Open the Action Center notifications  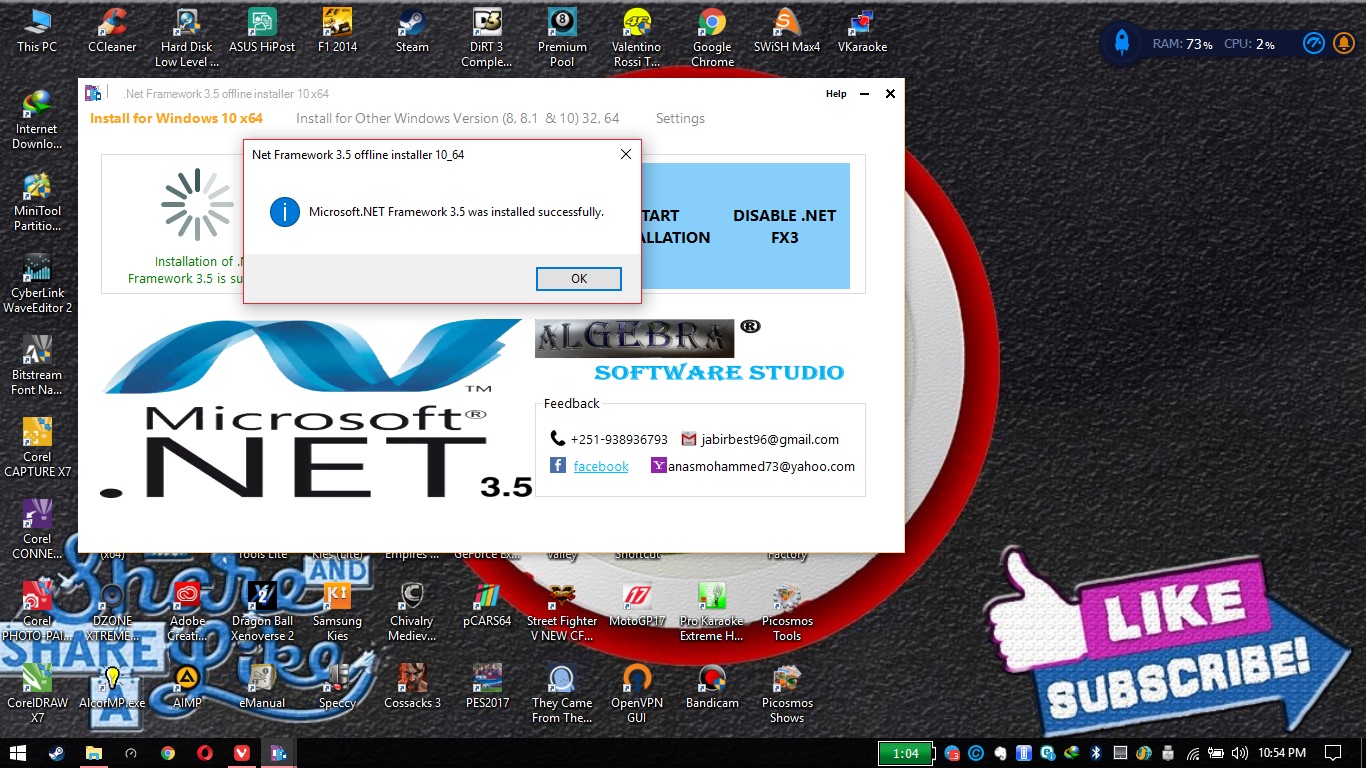point(1332,753)
